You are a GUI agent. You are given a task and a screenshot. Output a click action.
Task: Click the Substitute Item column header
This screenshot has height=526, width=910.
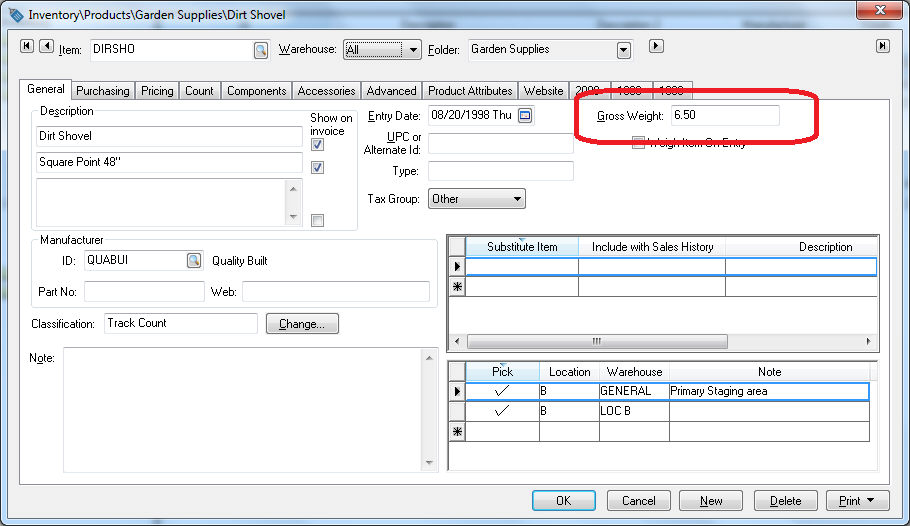coord(522,247)
